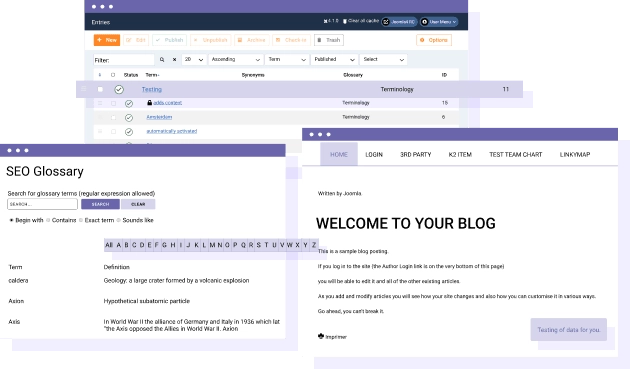
Task: Click the Imprimer print link
Action: pos(336,337)
